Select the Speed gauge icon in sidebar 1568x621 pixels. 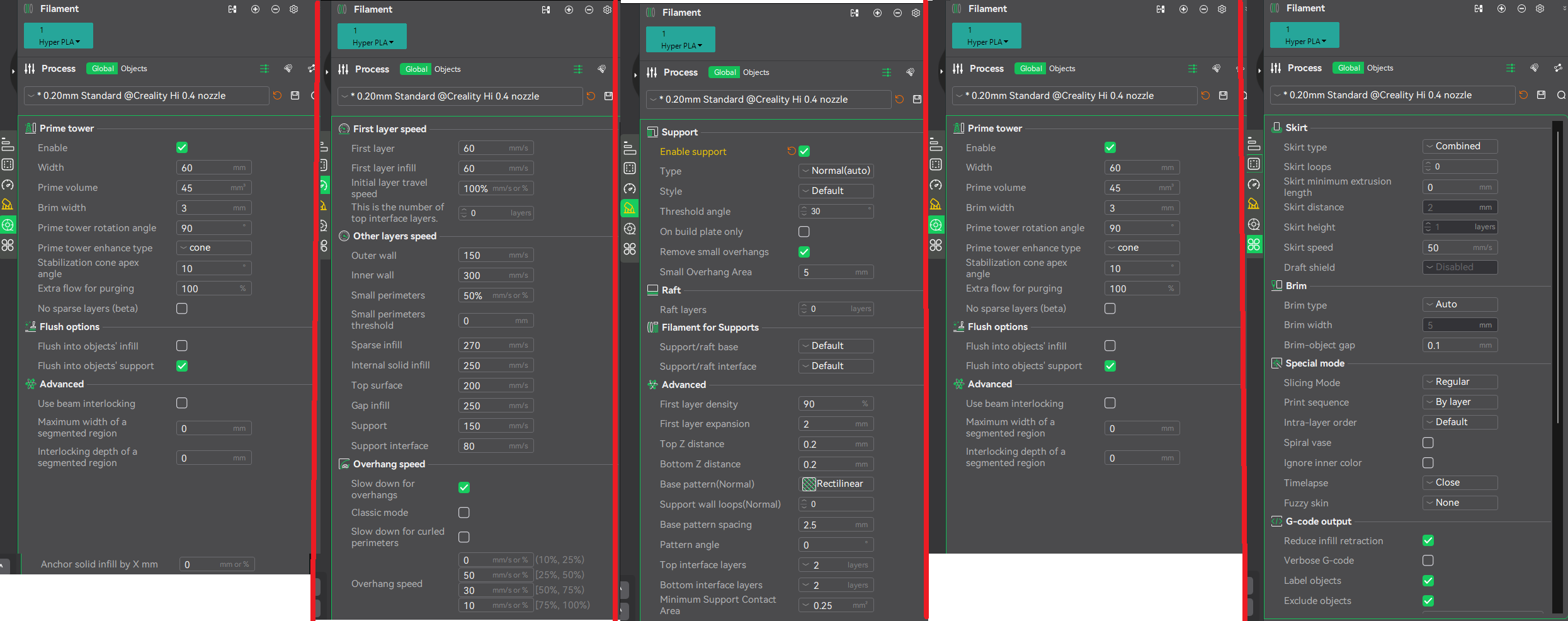324,186
